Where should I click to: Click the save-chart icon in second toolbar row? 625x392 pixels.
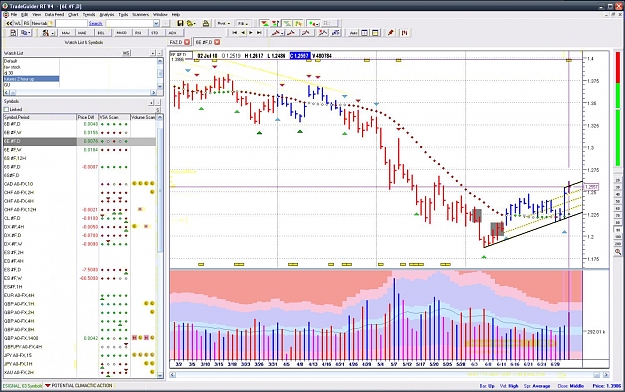tap(13, 33)
